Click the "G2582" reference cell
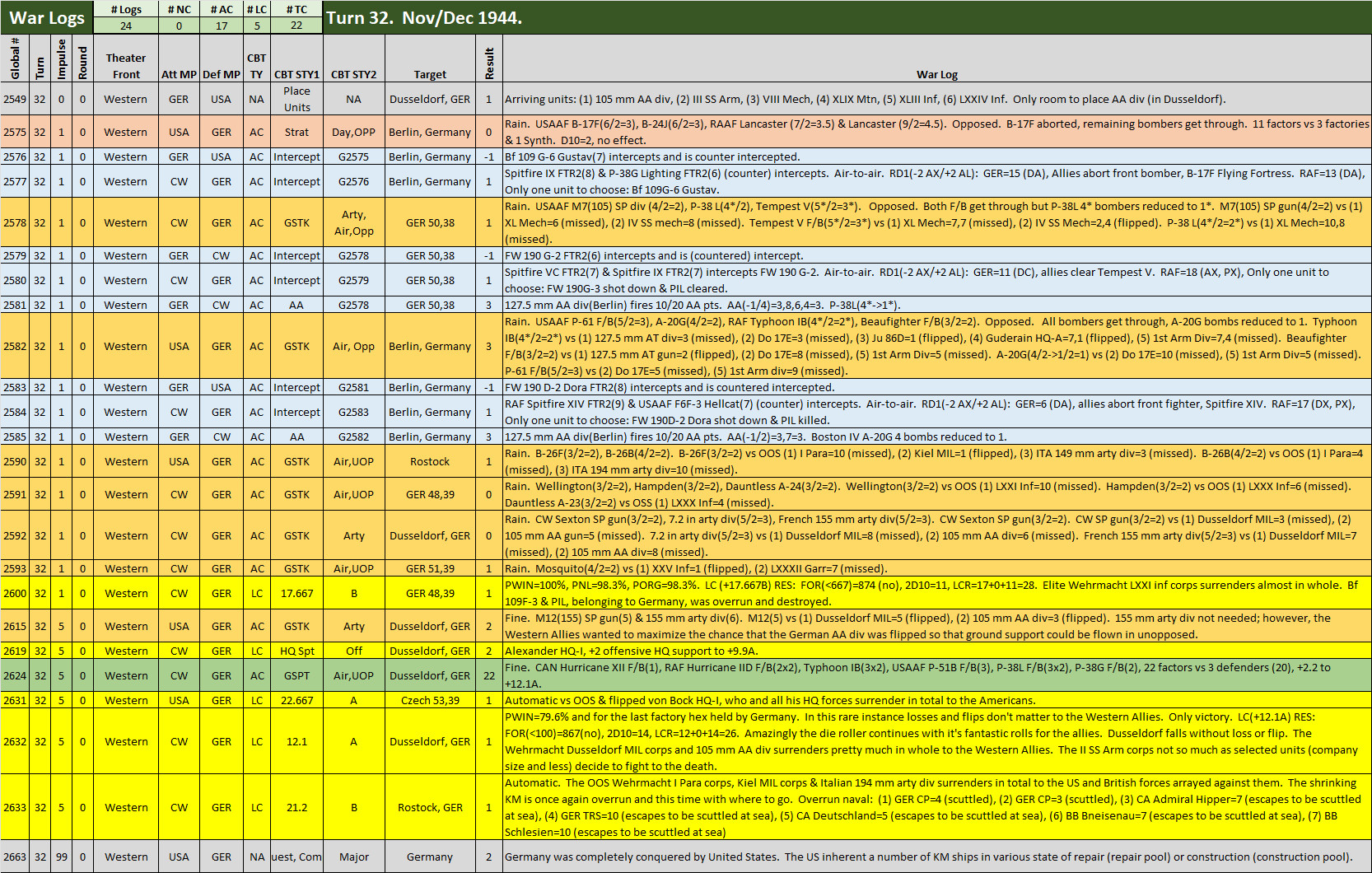 click(353, 436)
